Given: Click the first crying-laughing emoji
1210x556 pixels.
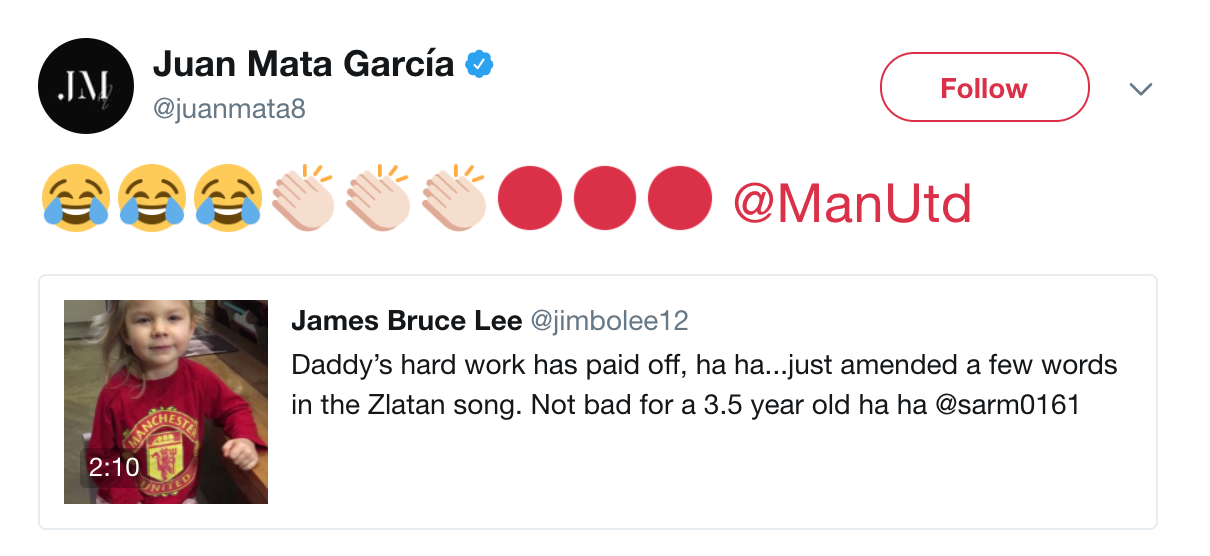Looking at the screenshot, I should (x=76, y=197).
